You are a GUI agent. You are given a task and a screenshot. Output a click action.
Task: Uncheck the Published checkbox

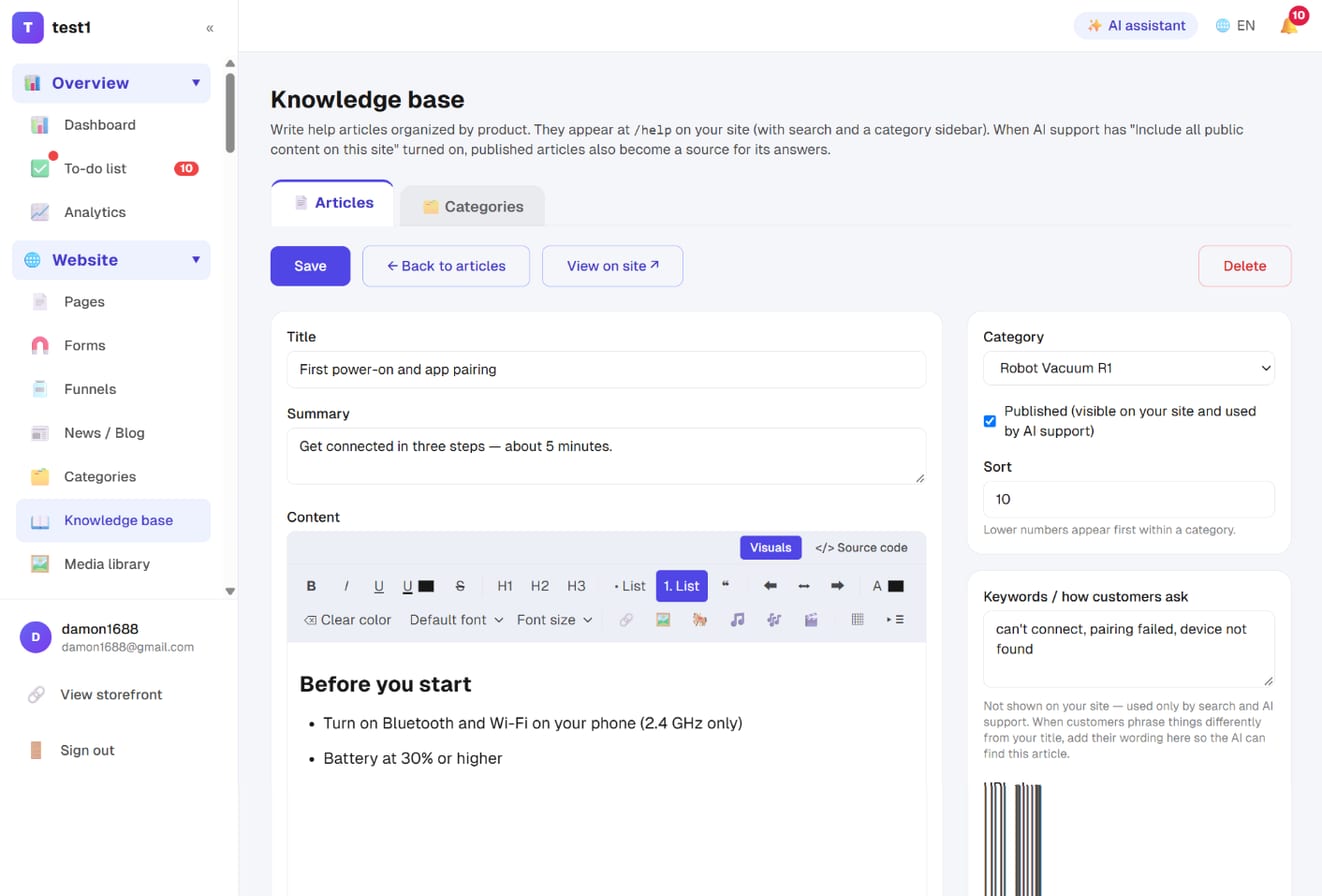990,421
